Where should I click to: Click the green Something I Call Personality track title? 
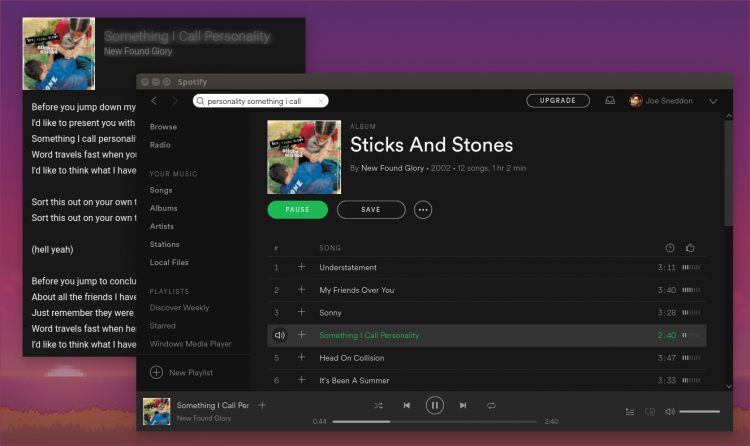pos(369,335)
